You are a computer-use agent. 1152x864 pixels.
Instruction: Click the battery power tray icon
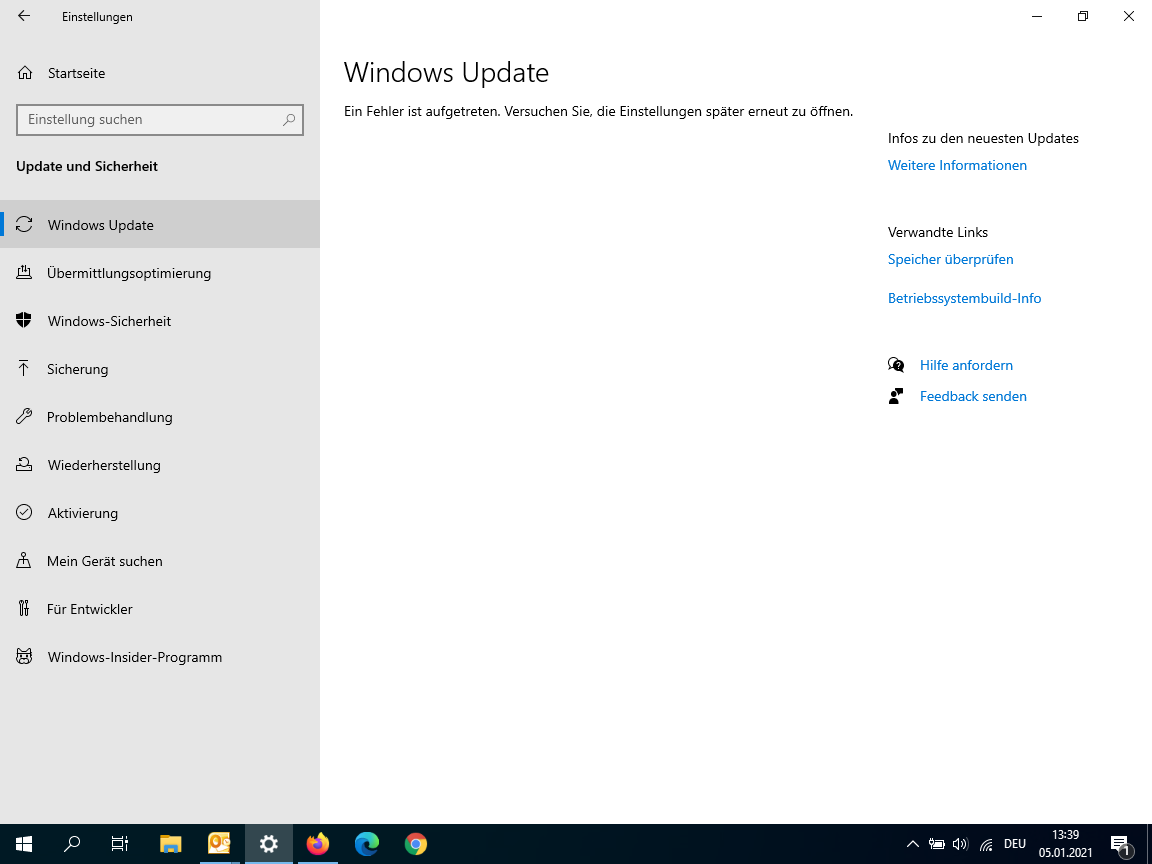(x=937, y=844)
